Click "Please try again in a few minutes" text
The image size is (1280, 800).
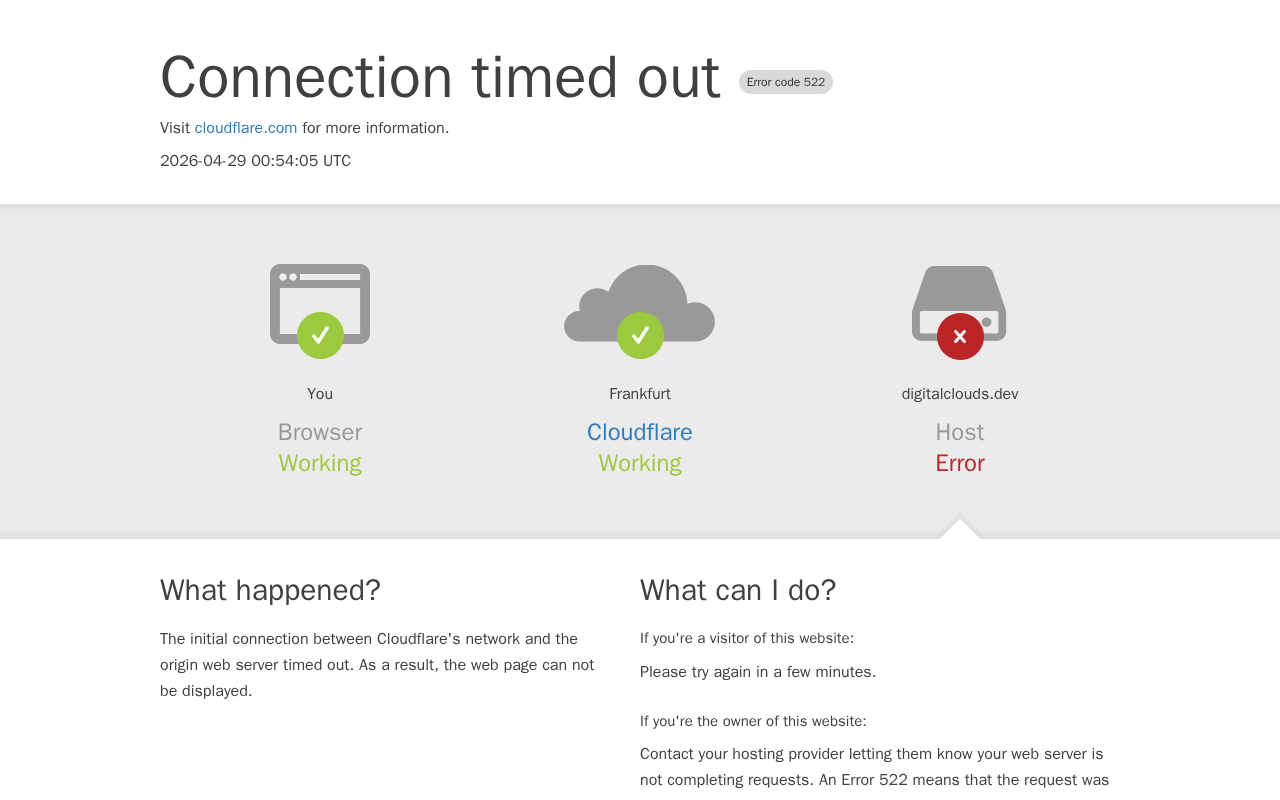pos(758,672)
